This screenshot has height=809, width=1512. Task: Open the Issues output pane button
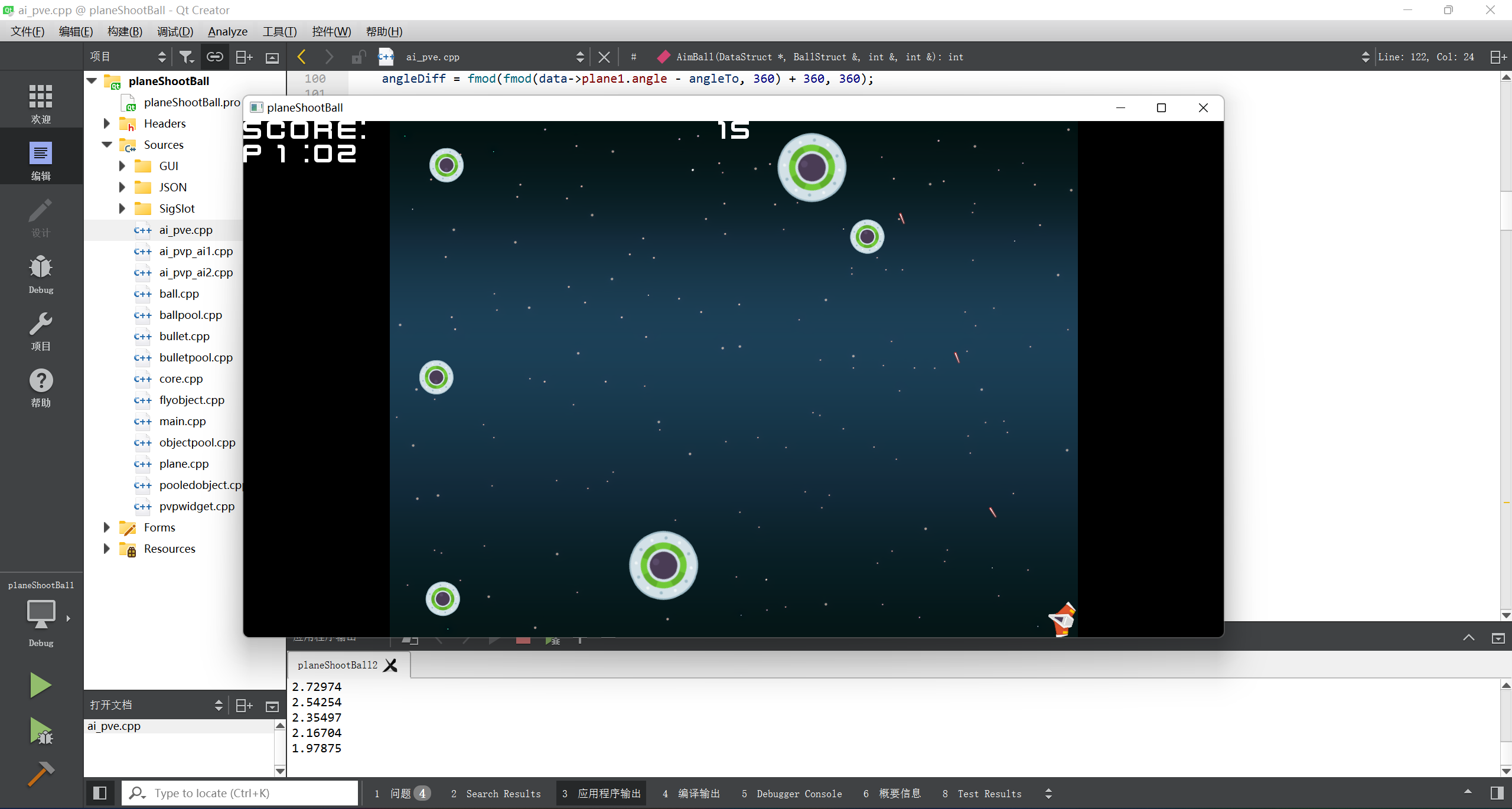point(402,794)
